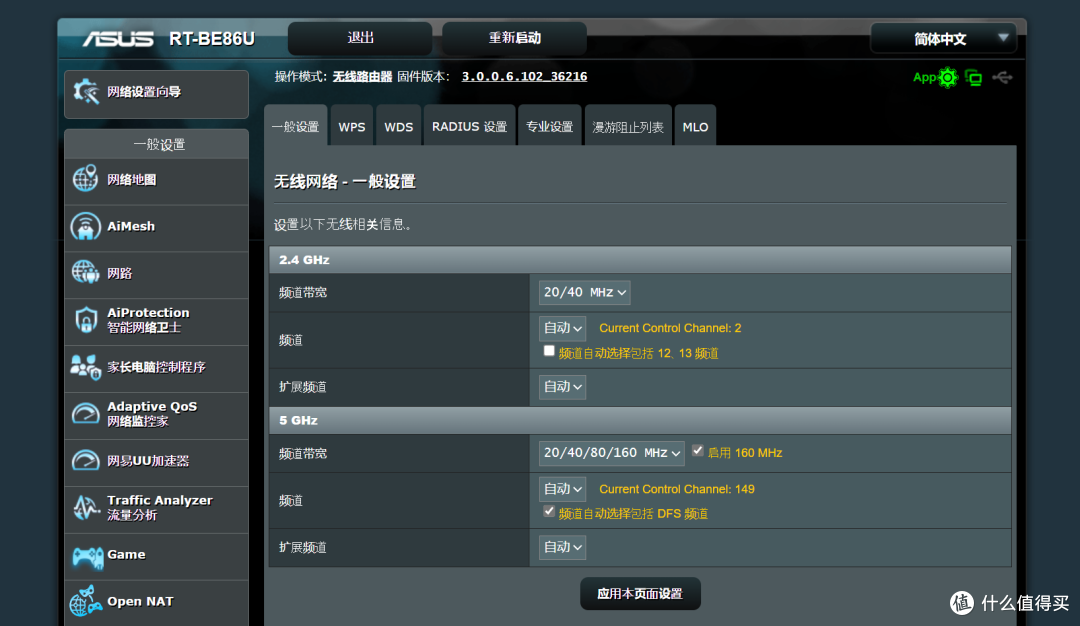This screenshot has height=626, width=1080.
Task: Open 2.4 GHz extension channel dropdown
Action: [x=562, y=387]
